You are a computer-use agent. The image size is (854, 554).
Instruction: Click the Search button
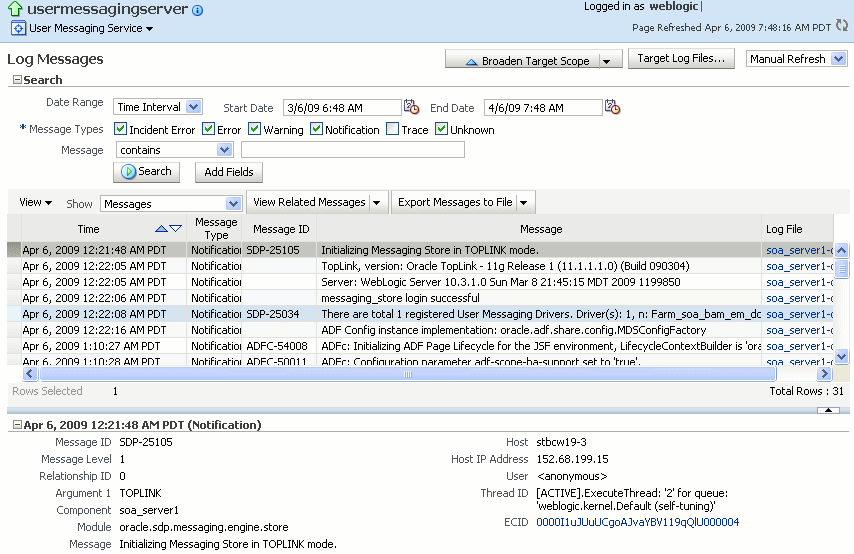click(x=147, y=172)
